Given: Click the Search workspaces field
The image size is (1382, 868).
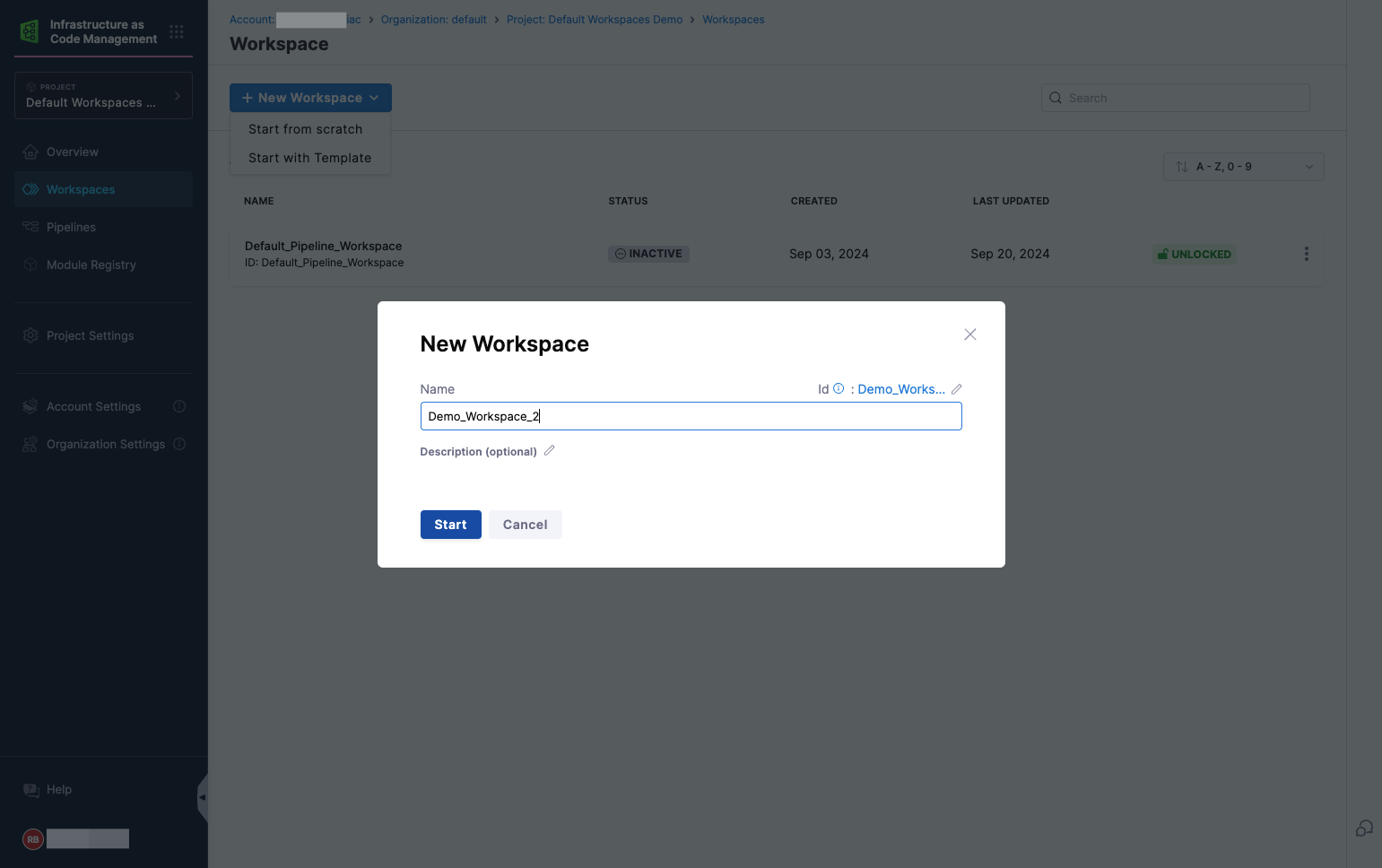Looking at the screenshot, I should [1175, 98].
